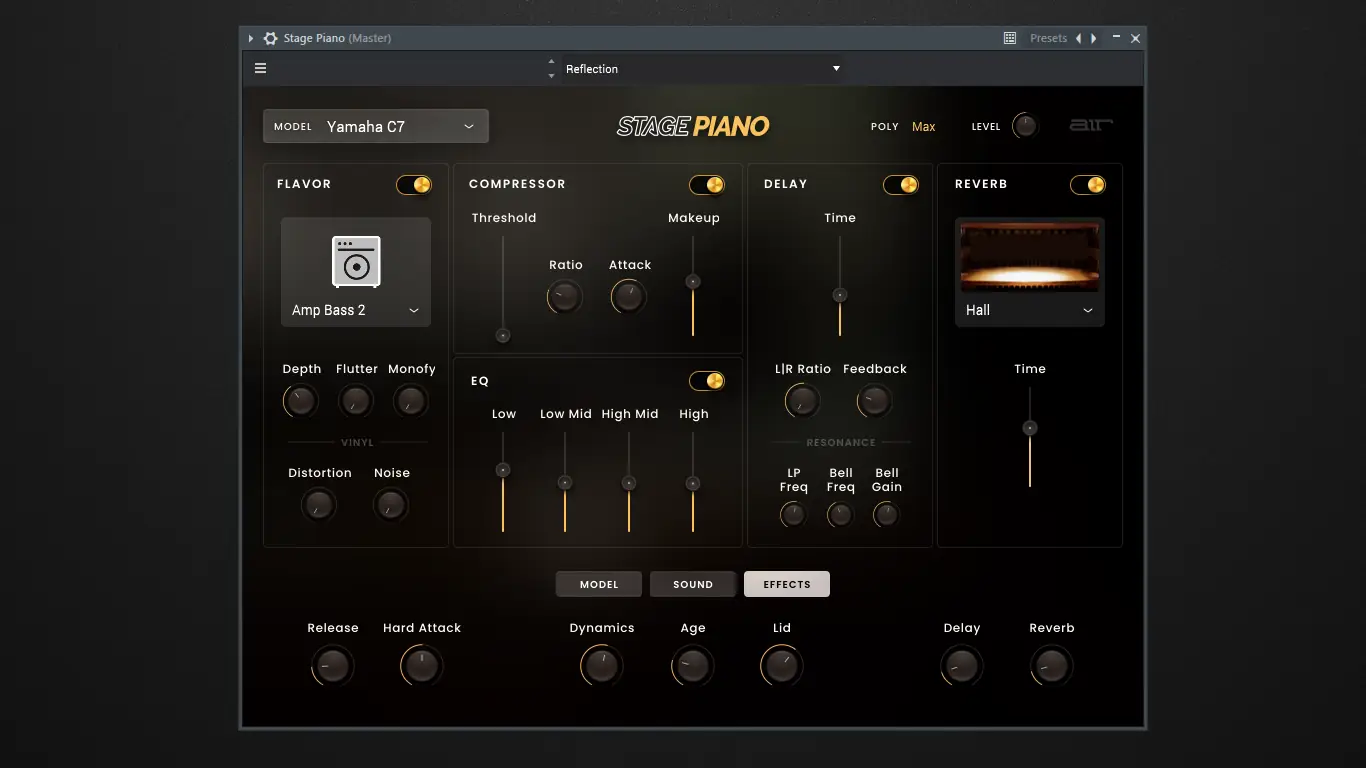Screen dimensions: 1366x768
Task: Click the compressor Ratio knob
Action: [565, 297]
